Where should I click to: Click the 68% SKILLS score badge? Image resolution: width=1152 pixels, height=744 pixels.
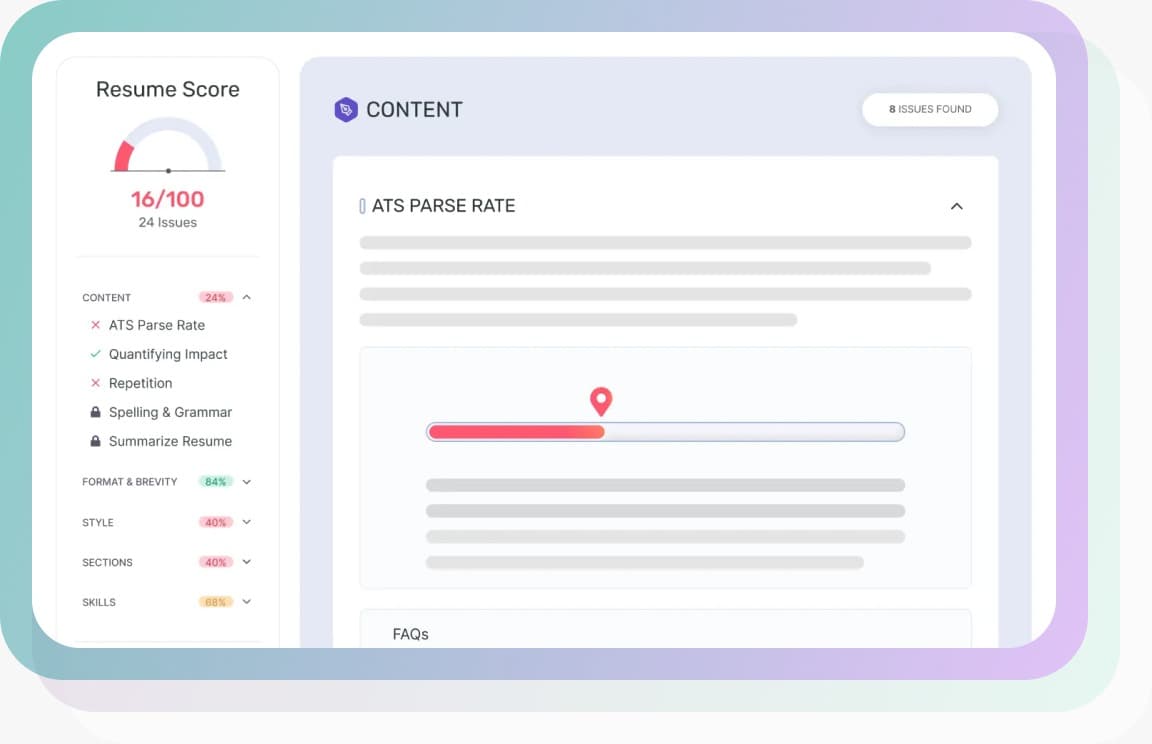[x=215, y=602]
